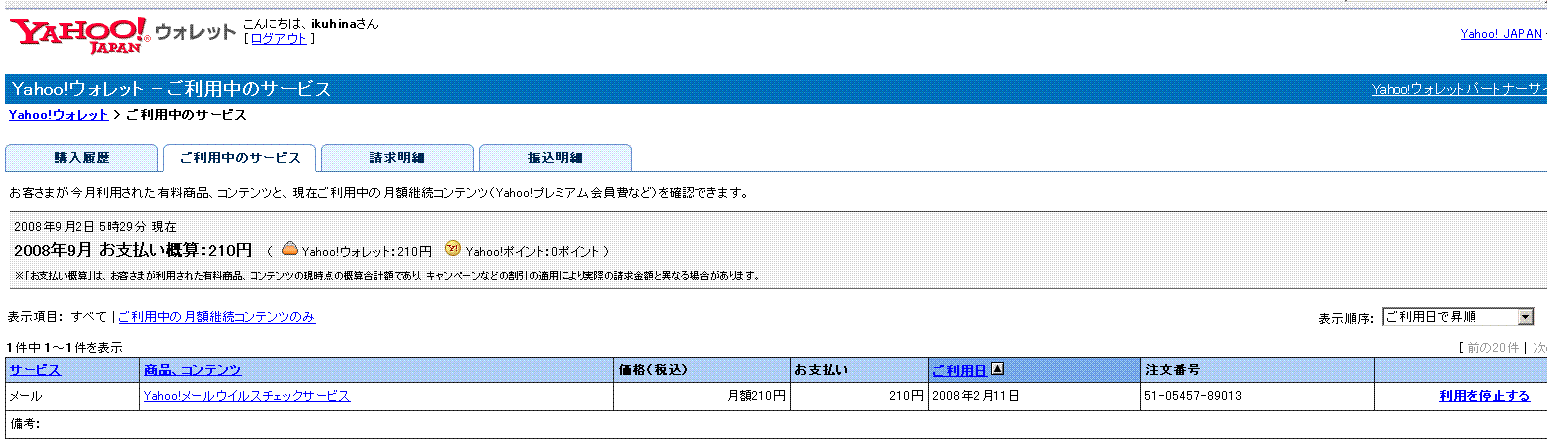This screenshot has width=1547, height=442.
Task: Switch to the 購入履歴 tab
Action: pos(82,158)
